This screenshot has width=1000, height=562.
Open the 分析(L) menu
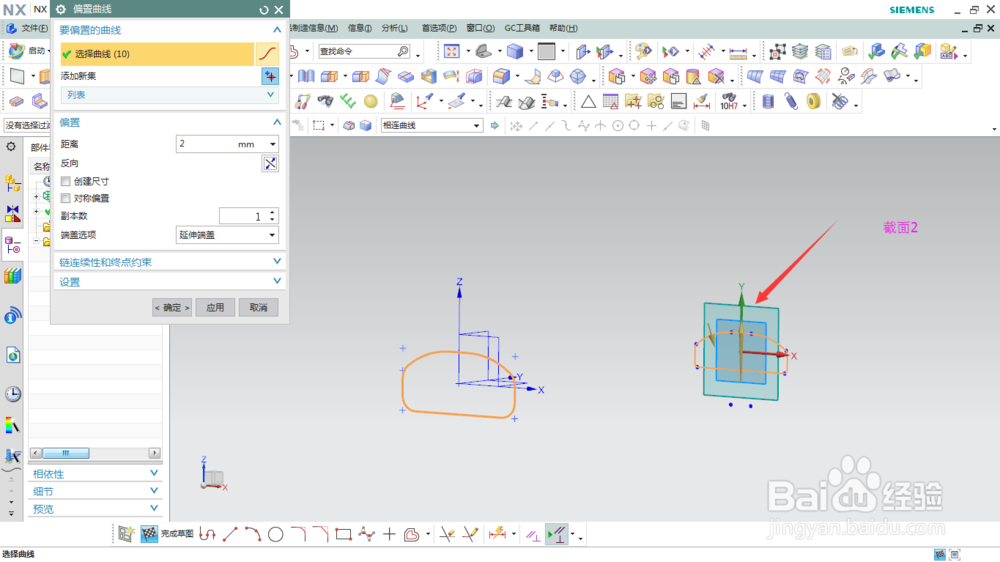(395, 28)
